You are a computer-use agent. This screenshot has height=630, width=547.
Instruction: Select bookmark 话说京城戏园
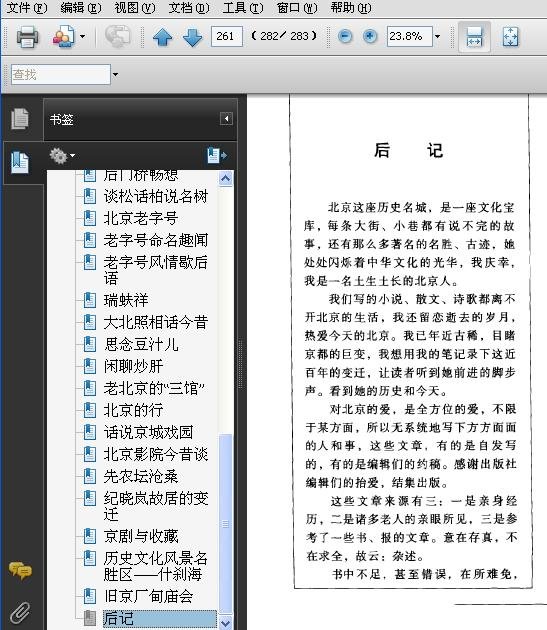point(148,432)
